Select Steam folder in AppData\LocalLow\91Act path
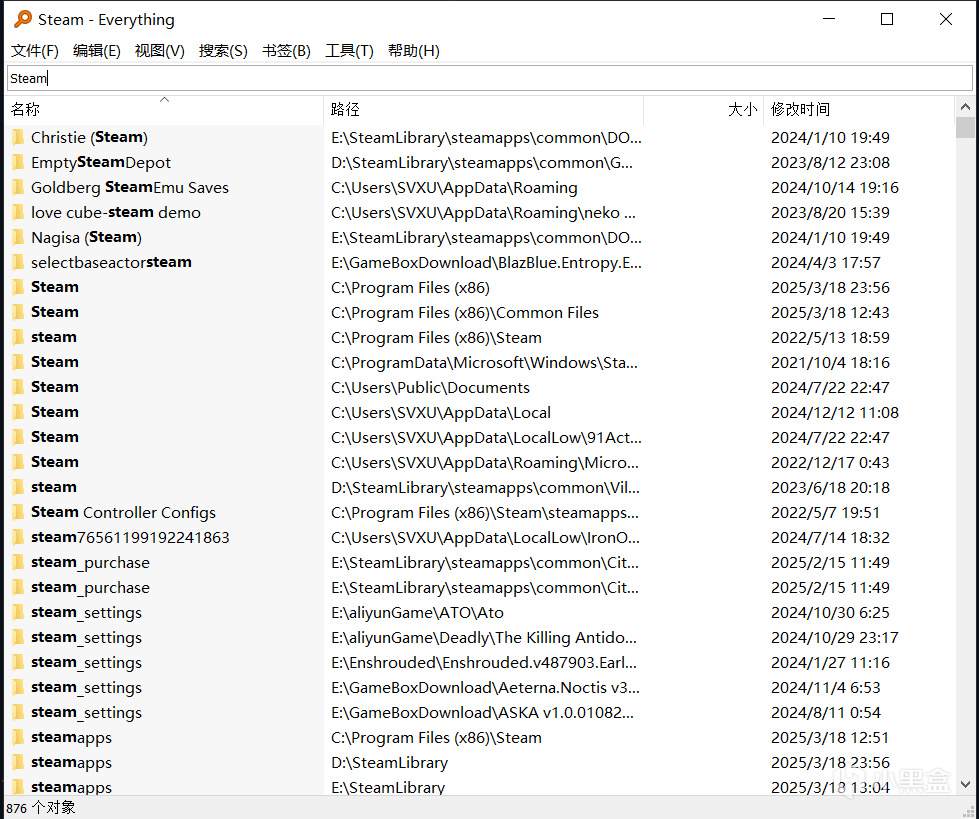This screenshot has height=819, width=979. [55, 437]
